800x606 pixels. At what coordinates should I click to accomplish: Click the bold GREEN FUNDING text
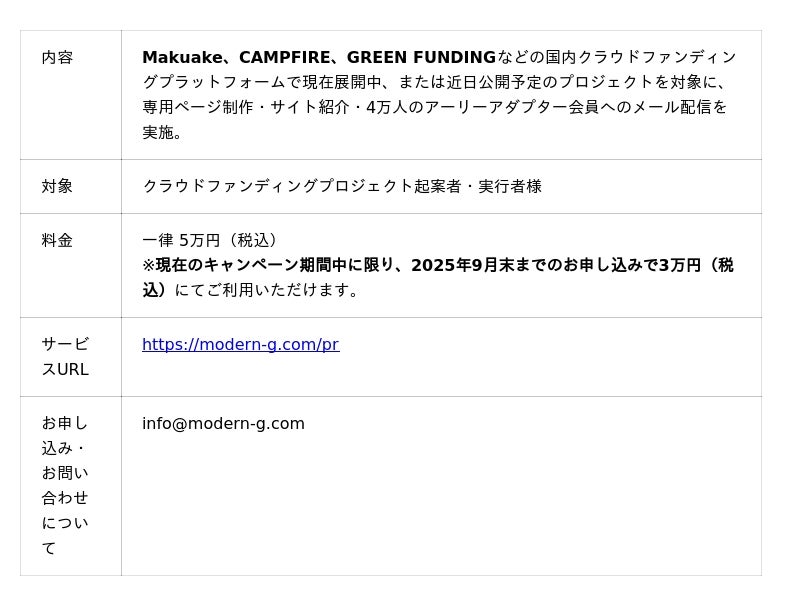tap(421, 57)
